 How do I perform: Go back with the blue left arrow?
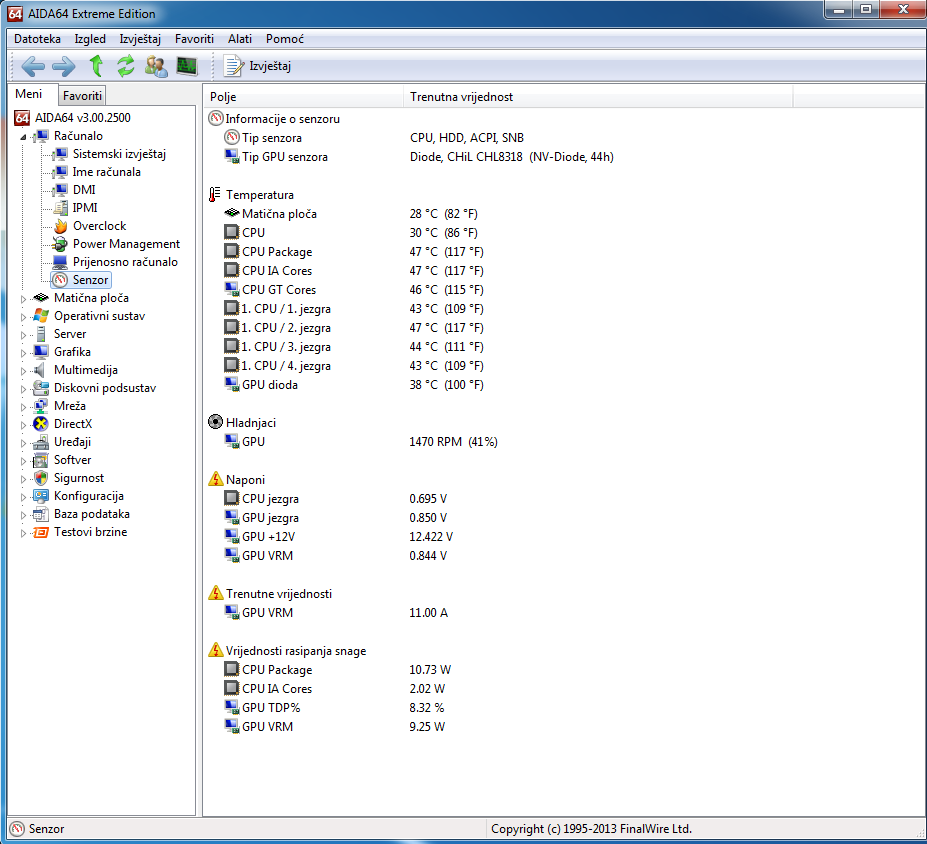coord(33,66)
